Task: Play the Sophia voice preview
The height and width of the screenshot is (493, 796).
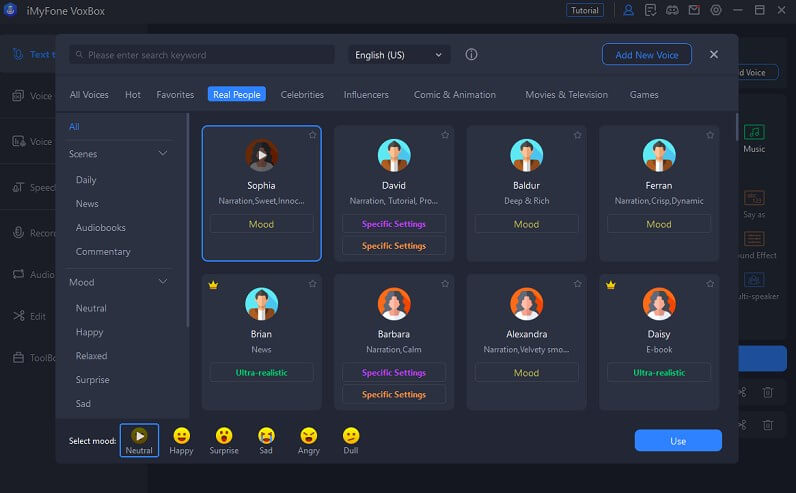Action: pyautogui.click(x=261, y=155)
